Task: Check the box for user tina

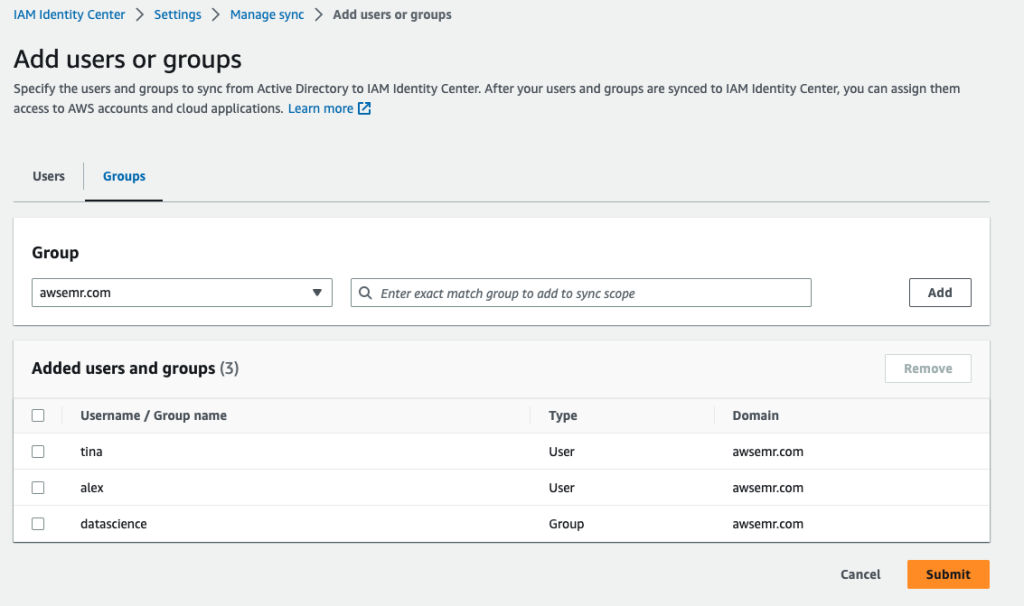Action: tap(38, 452)
